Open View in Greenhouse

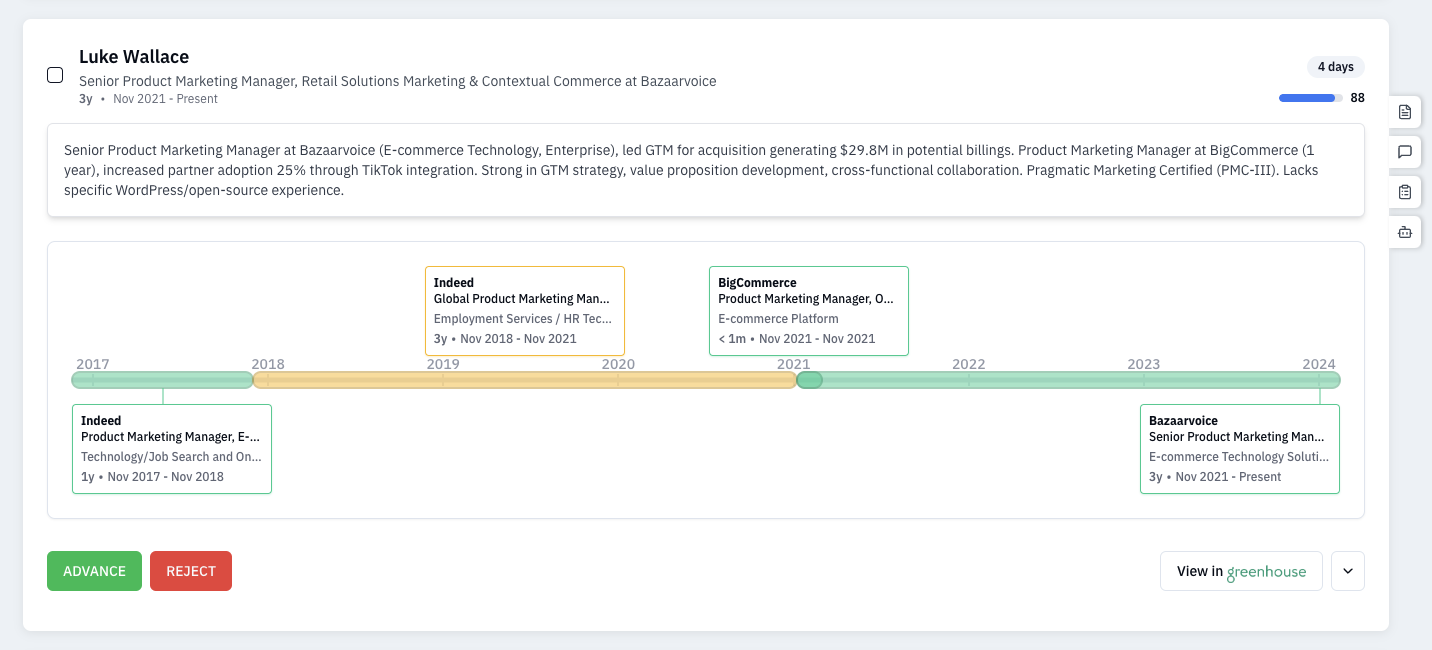click(x=1241, y=571)
